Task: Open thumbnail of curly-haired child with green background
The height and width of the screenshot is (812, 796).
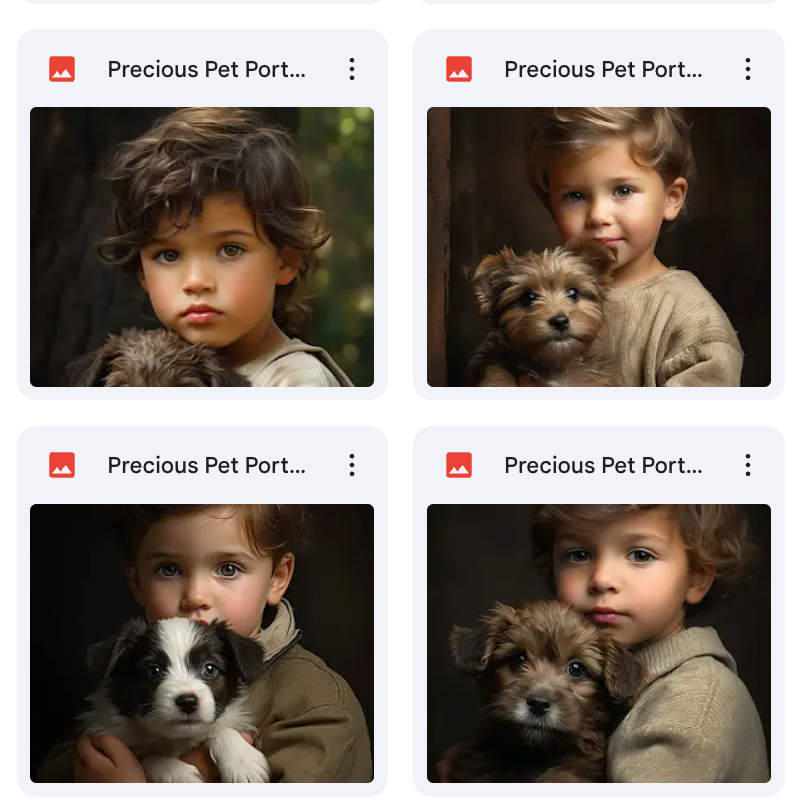Action: pos(202,247)
